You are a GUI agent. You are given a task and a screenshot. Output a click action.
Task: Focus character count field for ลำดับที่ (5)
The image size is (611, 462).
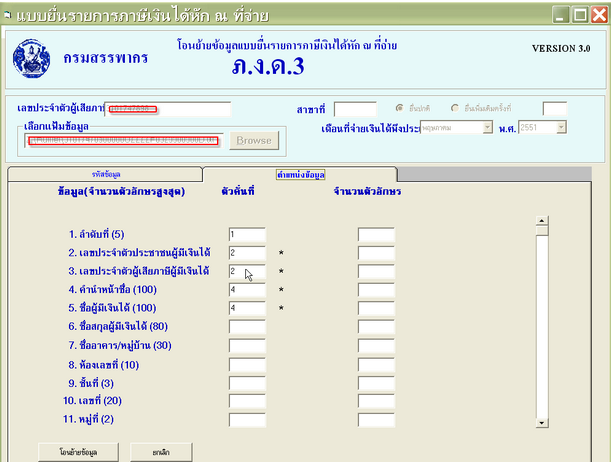376,235
